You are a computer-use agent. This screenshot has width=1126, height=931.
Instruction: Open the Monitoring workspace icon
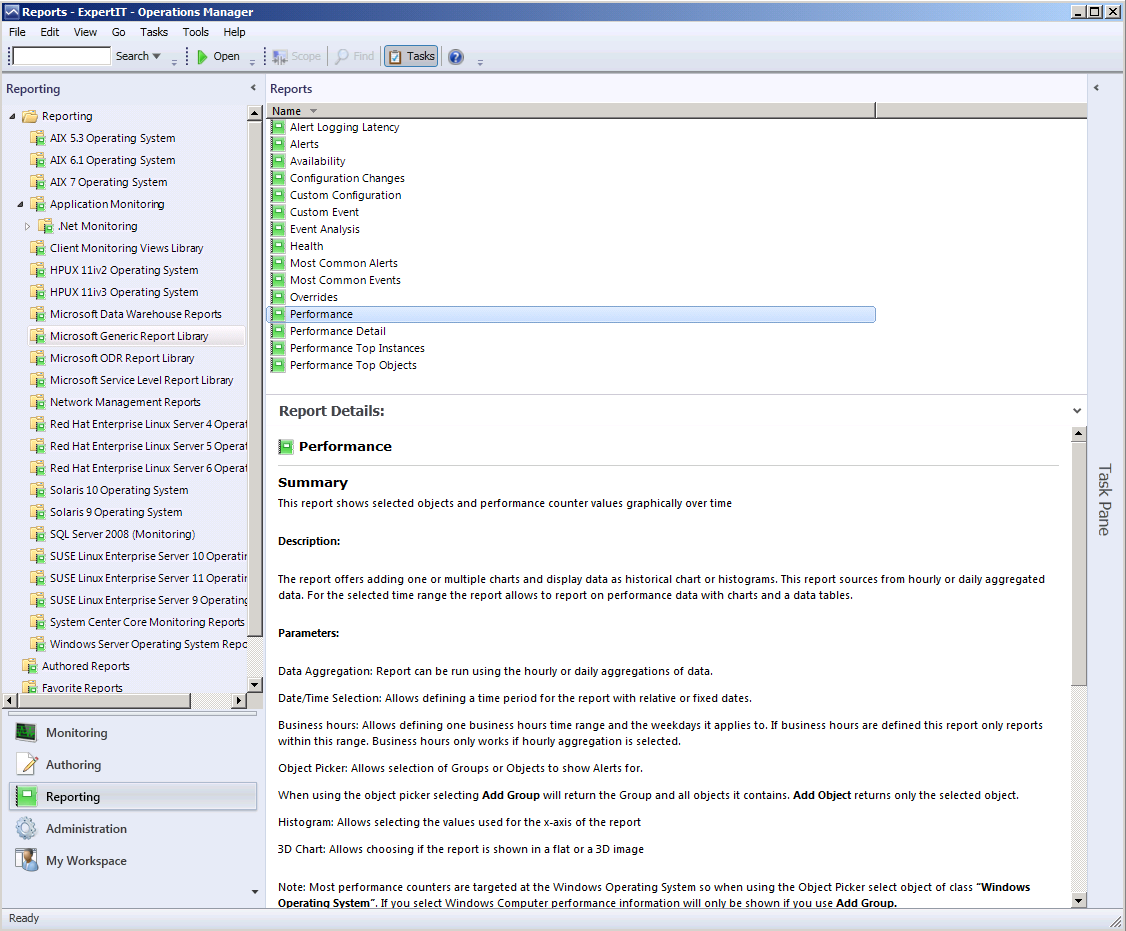26,733
